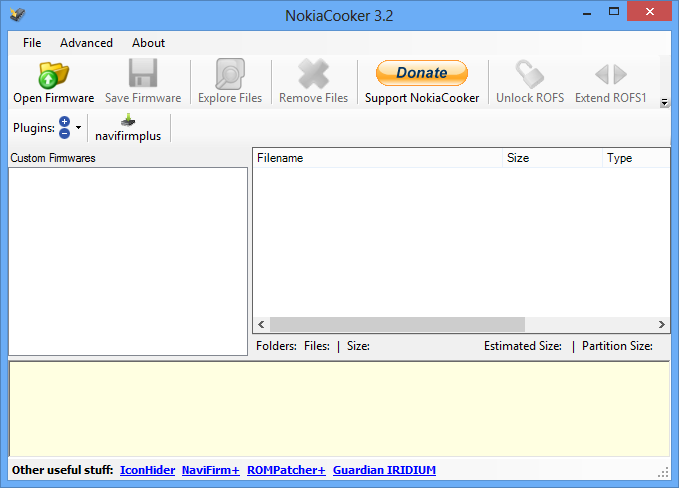Click the Remove Files X icon
679x488 pixels.
(x=314, y=73)
